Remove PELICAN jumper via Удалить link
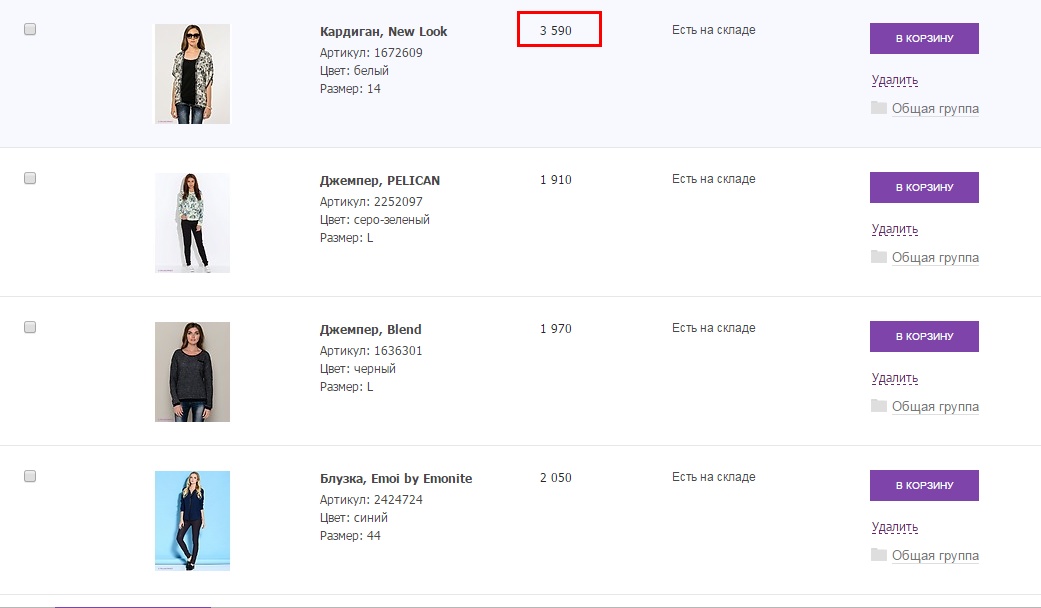 coord(894,229)
